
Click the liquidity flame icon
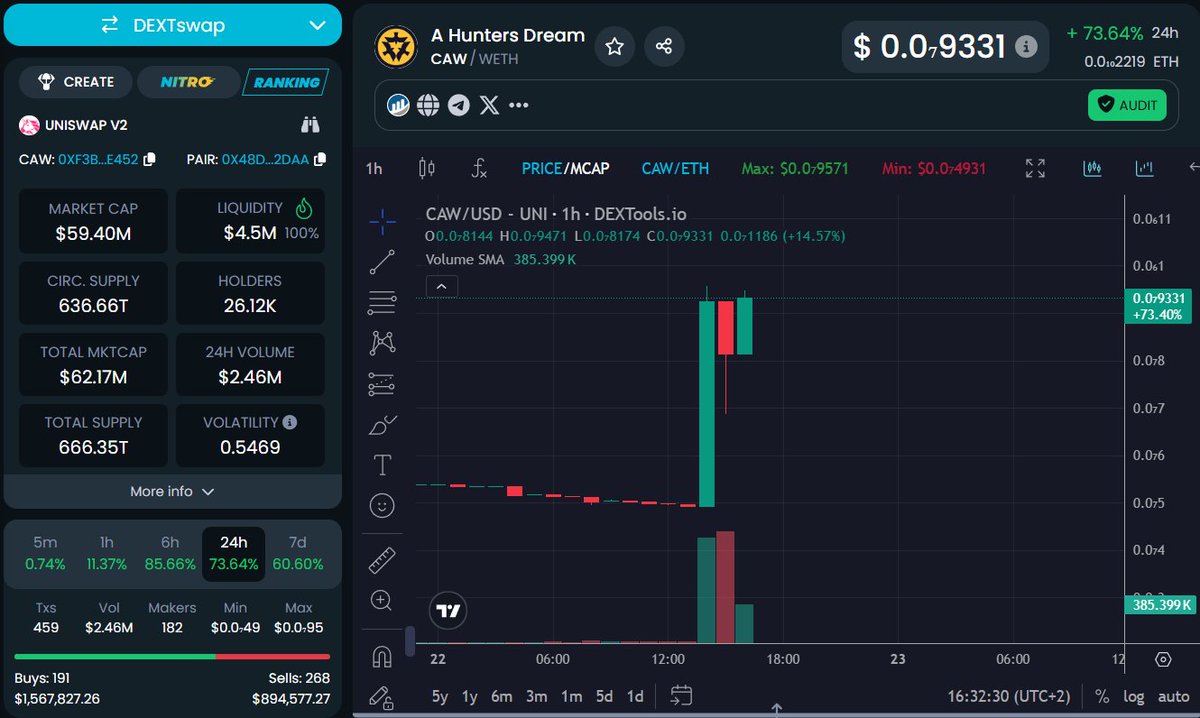[x=304, y=208]
